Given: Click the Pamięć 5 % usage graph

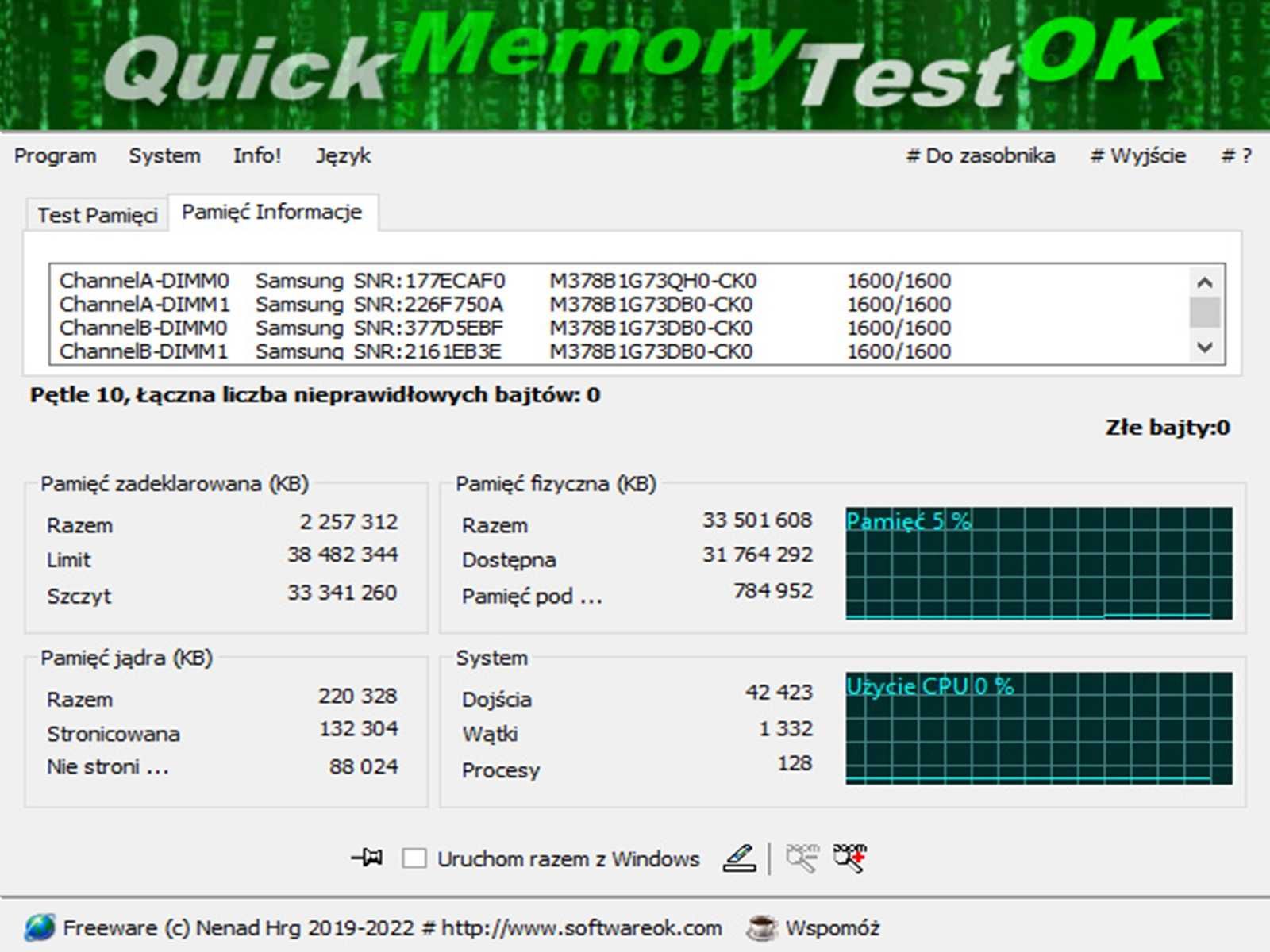Looking at the screenshot, I should tap(1039, 563).
